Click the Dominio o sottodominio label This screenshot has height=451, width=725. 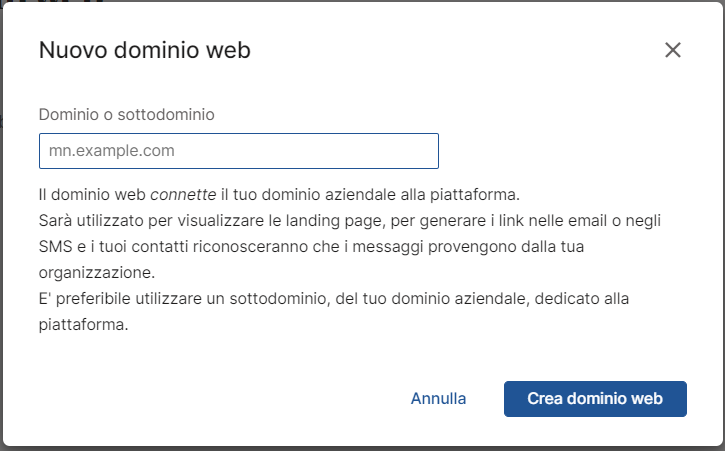[127, 114]
